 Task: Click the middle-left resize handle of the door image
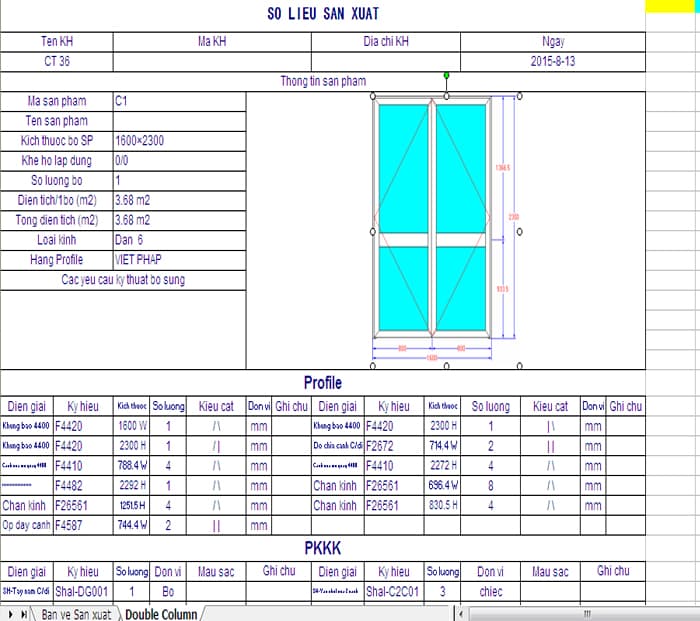373,231
